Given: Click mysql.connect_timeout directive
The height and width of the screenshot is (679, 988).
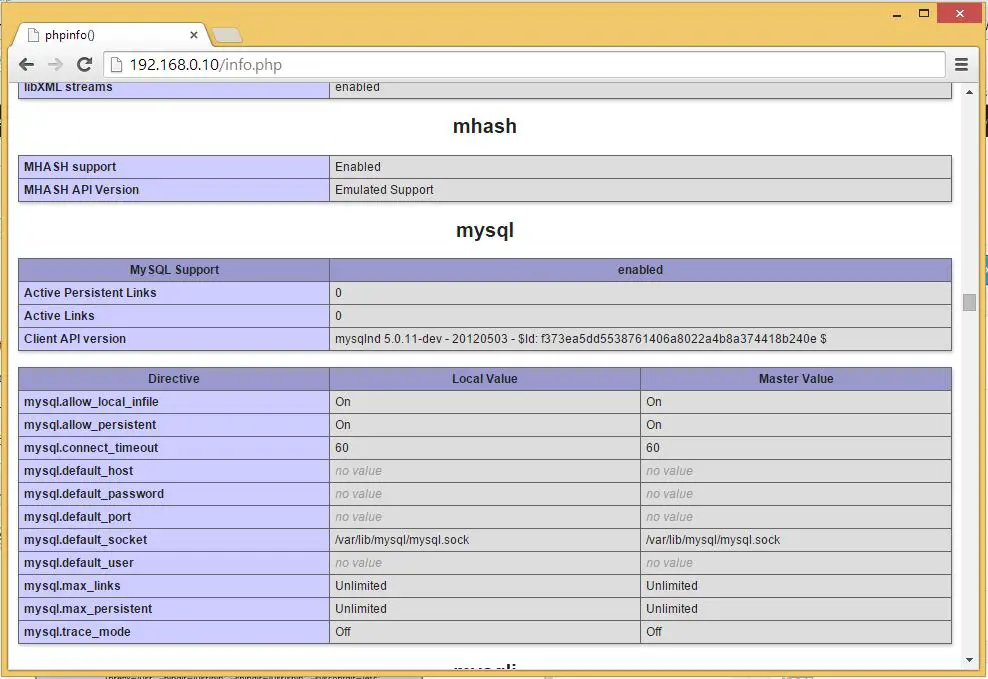Looking at the screenshot, I should [91, 448].
